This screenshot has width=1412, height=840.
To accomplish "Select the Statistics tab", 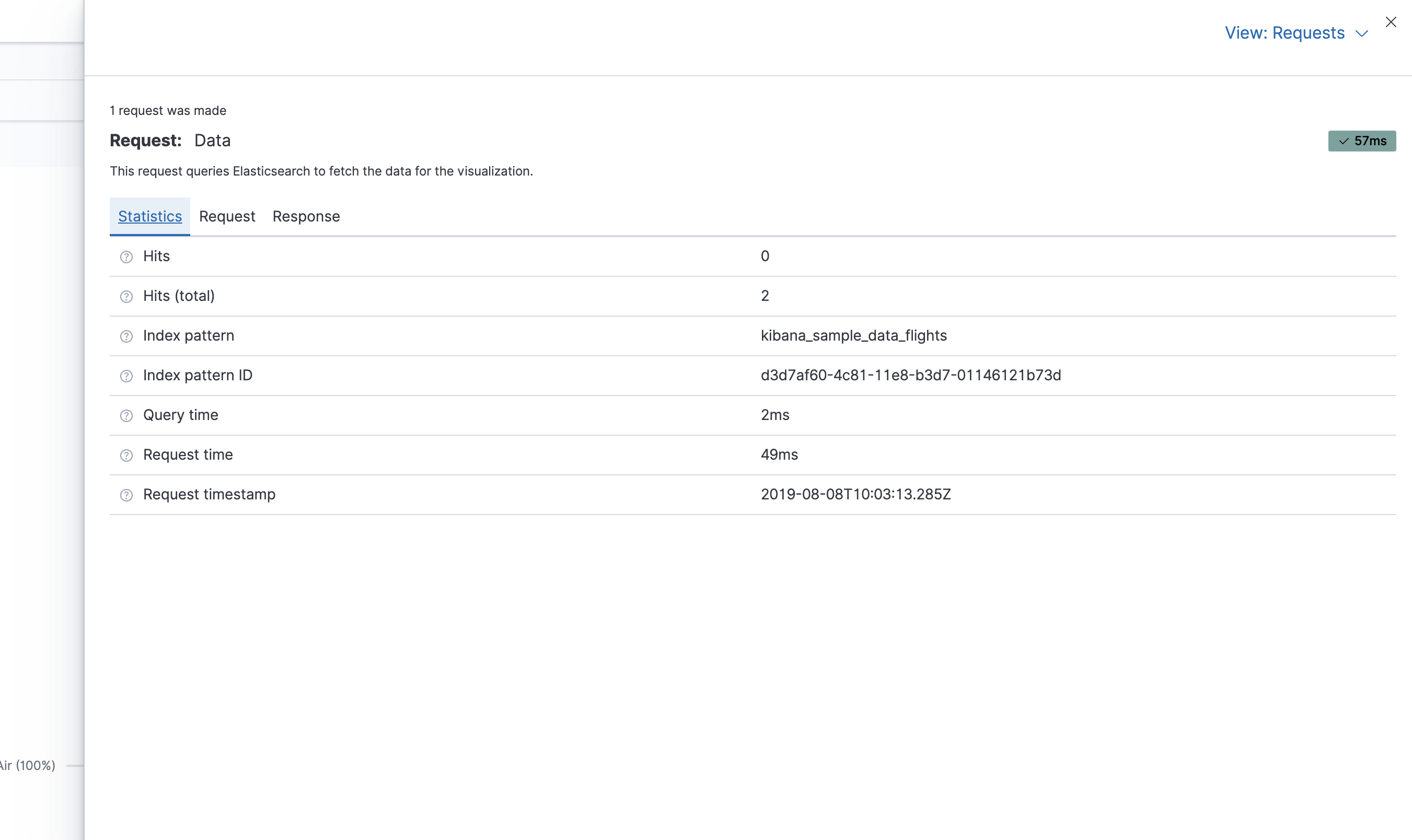I will [150, 216].
